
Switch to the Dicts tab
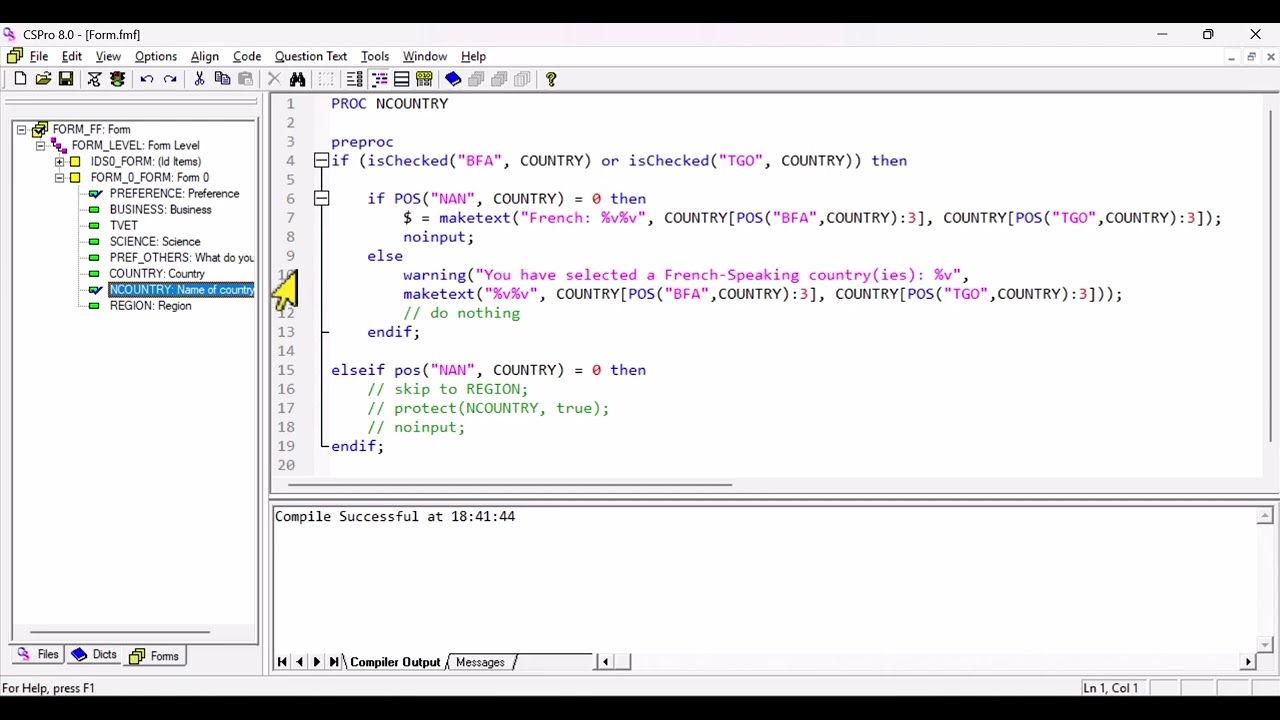[95, 655]
